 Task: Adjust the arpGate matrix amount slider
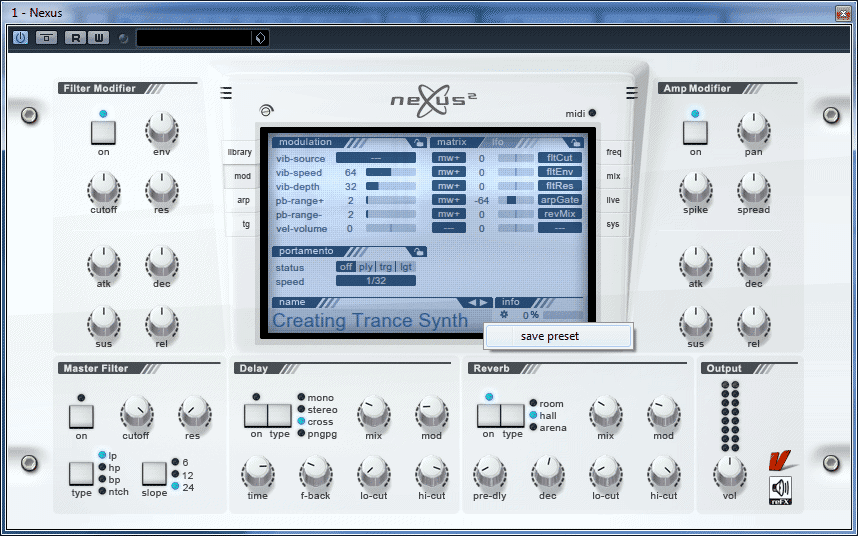pos(515,200)
